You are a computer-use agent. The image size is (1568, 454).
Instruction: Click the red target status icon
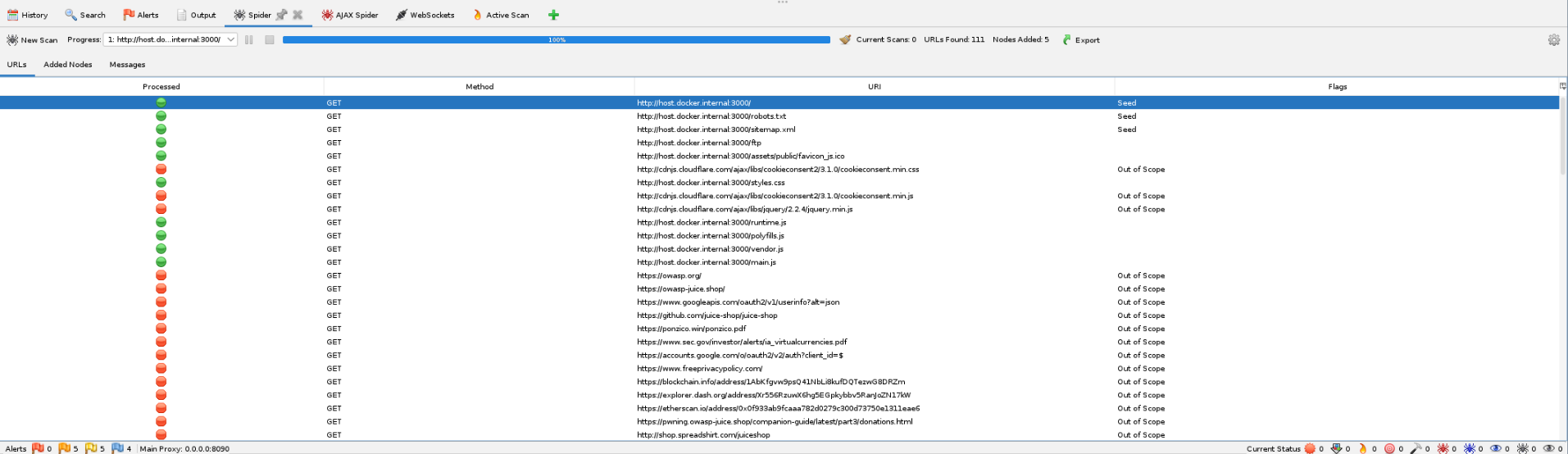(1389, 448)
